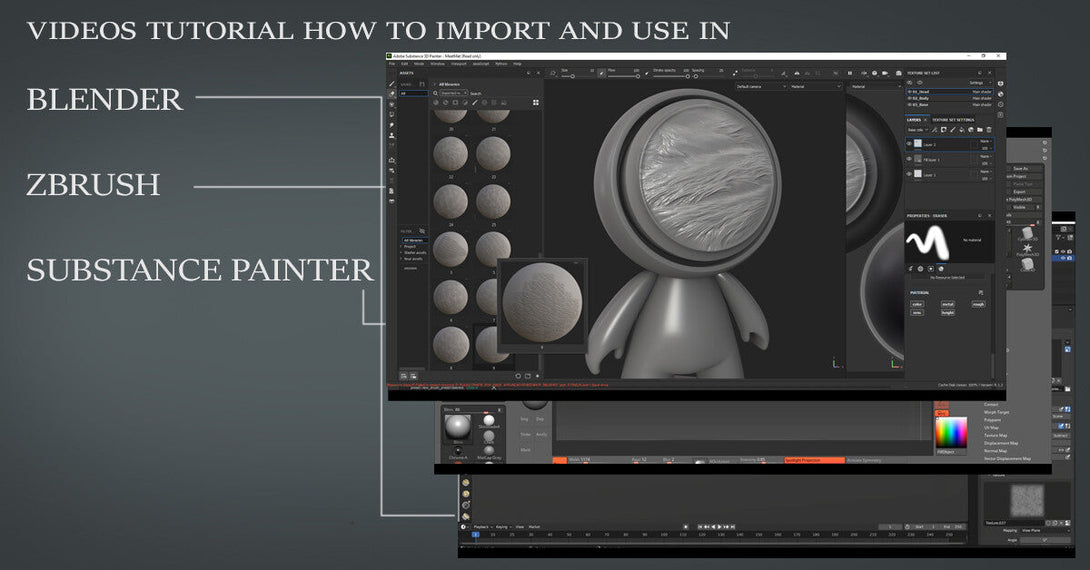1090x570 pixels.
Task: Select the Clone stamp tool in Substance Painter
Action: pyautogui.click(x=391, y=136)
